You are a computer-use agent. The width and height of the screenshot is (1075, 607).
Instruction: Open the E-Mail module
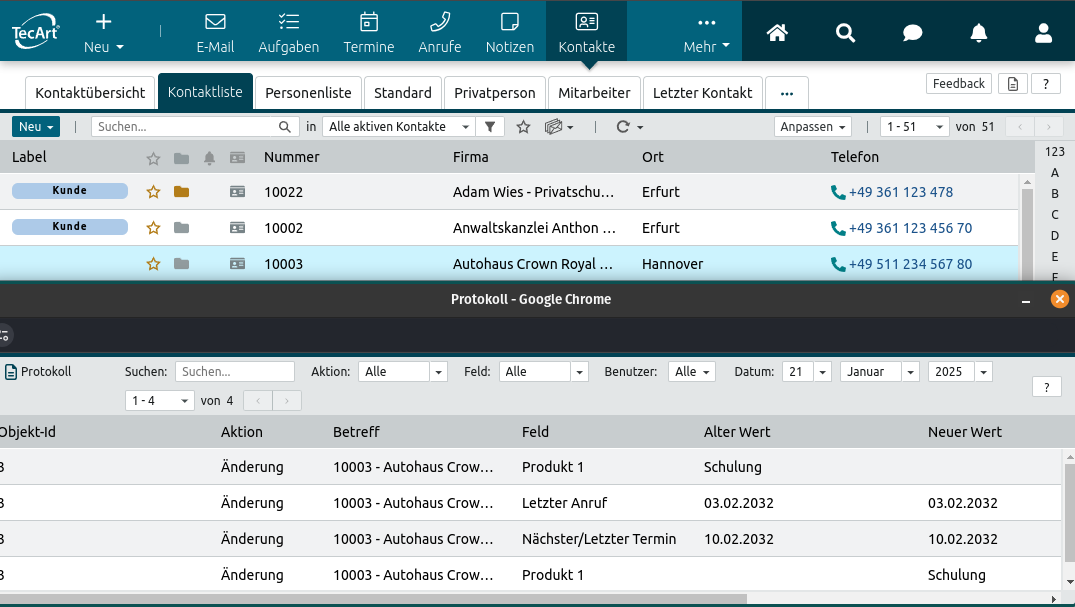click(x=215, y=32)
